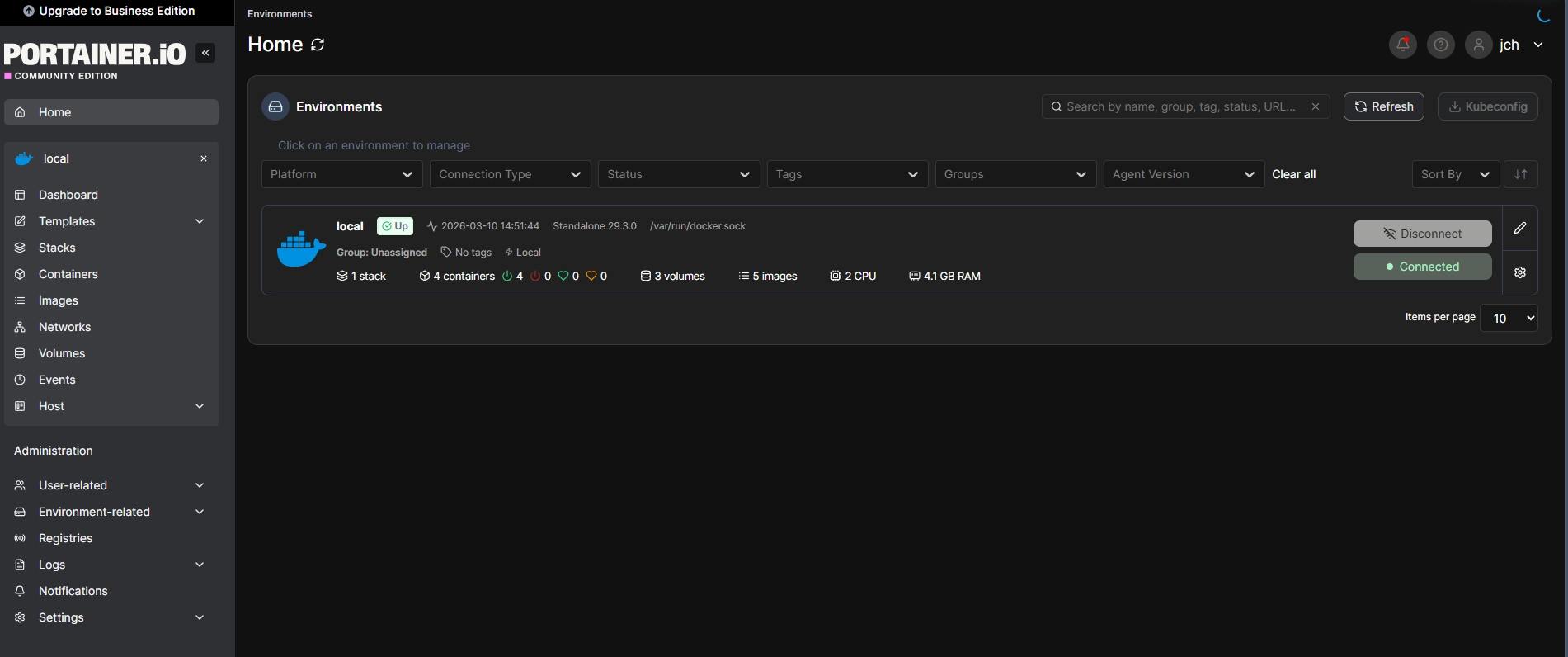Viewport: 1568px width, 657px height.
Task: Click the Upgrade to Business Edition link
Action: point(109,11)
